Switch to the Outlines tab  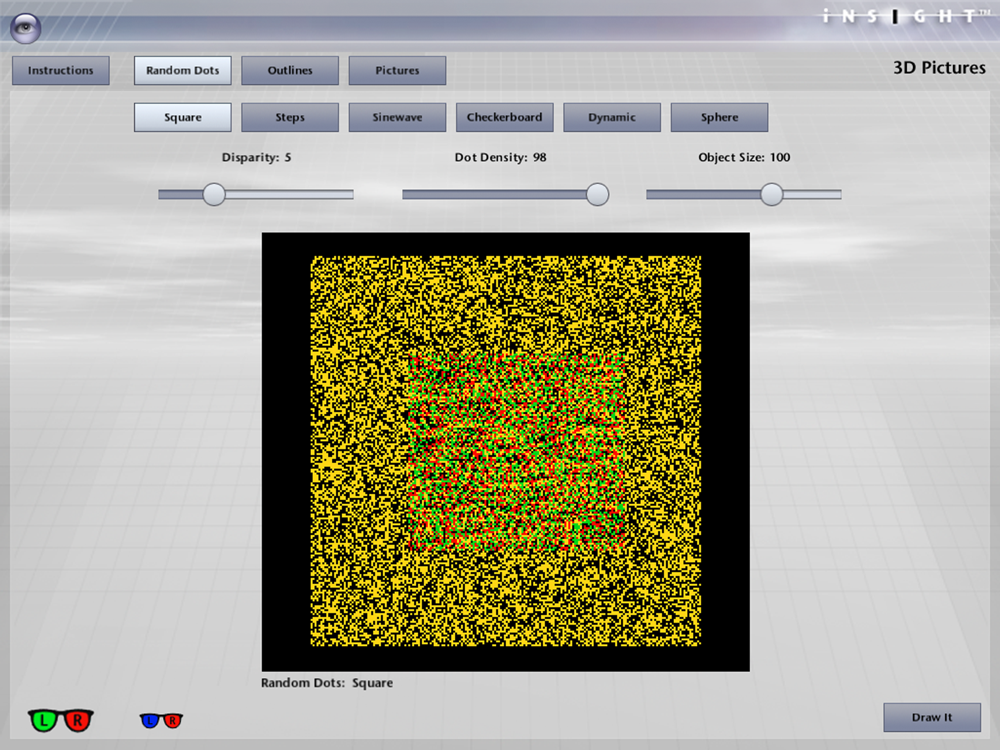(x=290, y=70)
